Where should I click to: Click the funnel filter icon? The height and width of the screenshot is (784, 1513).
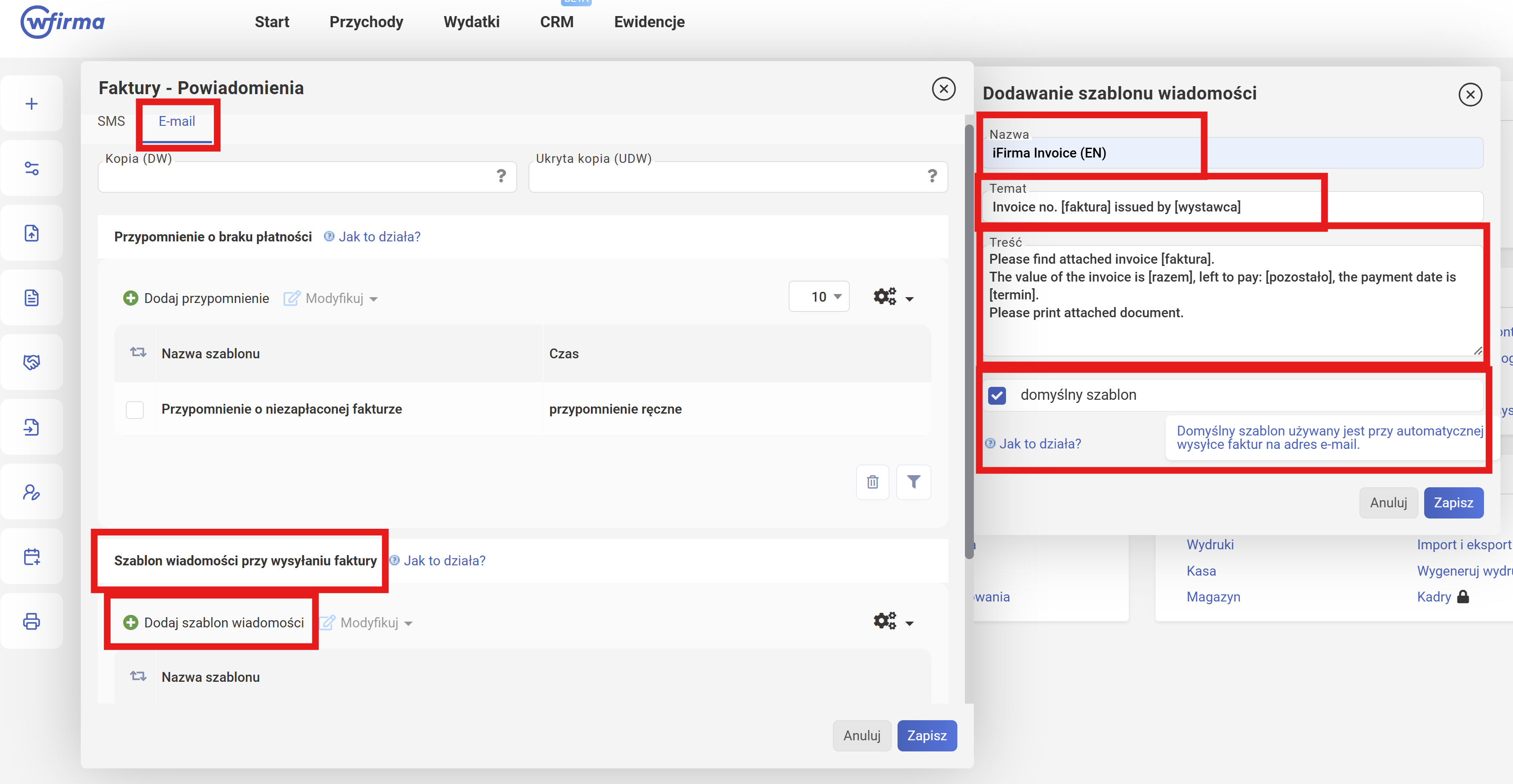913,482
